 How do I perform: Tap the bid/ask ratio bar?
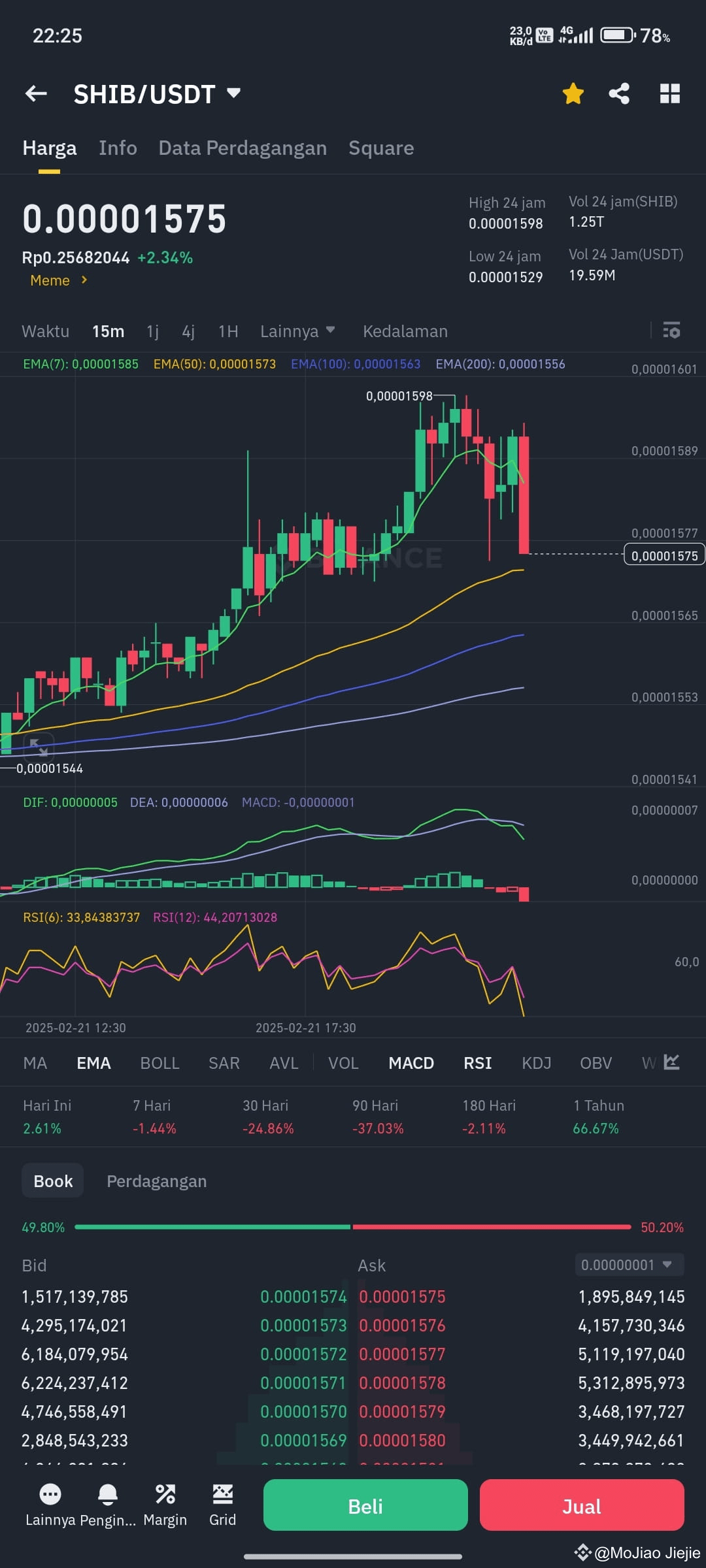coord(353,1227)
